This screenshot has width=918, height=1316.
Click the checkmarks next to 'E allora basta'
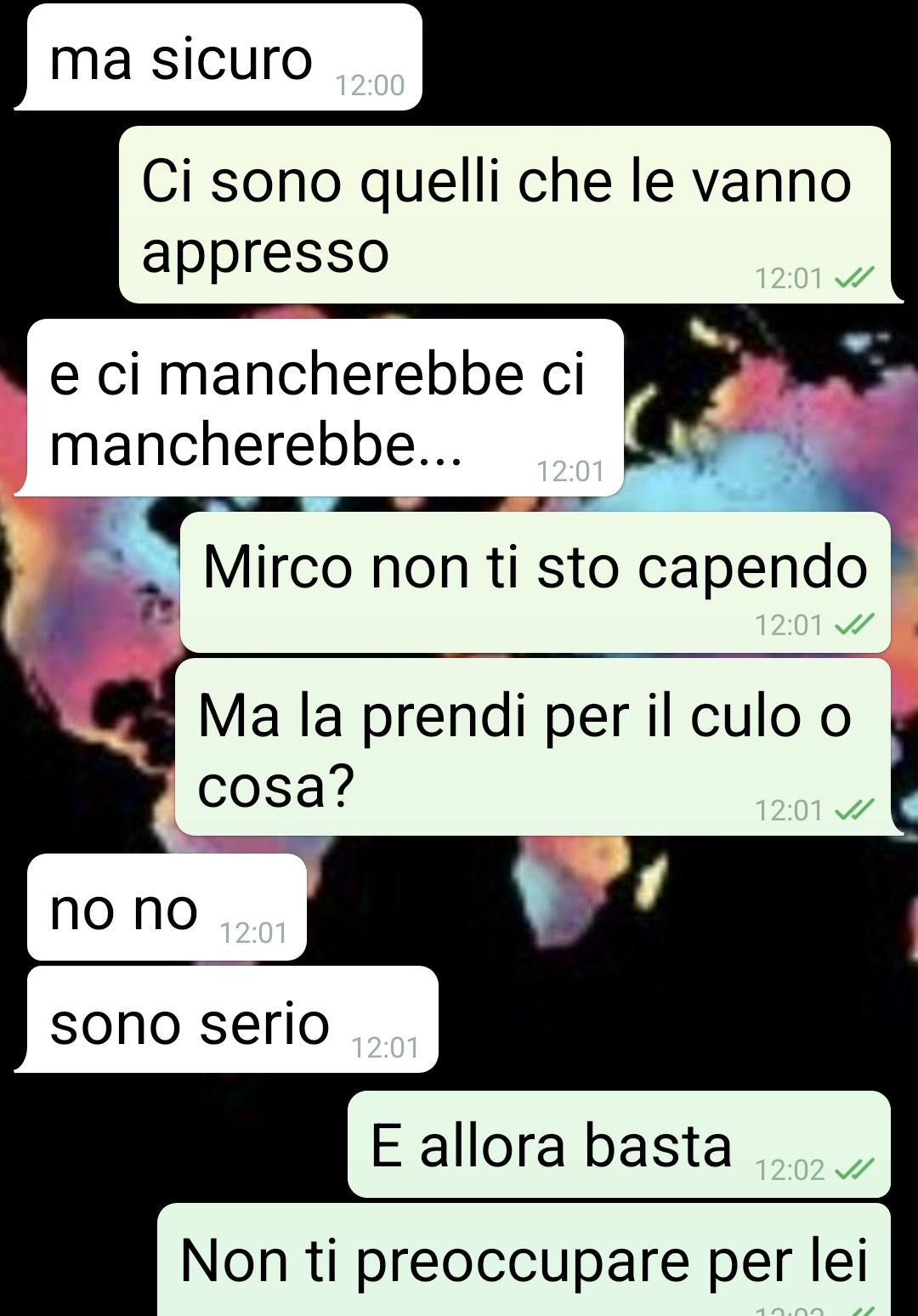[x=854, y=1171]
